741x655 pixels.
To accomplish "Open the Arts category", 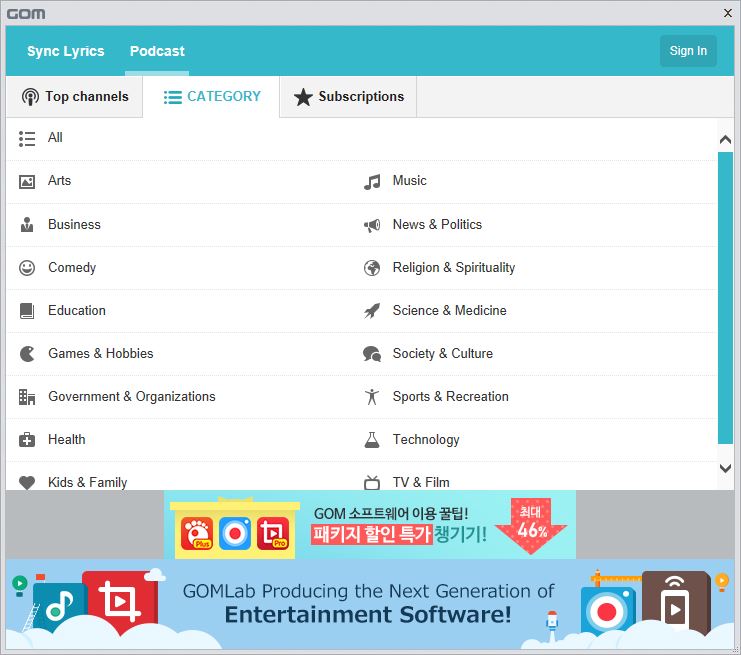I will [x=60, y=181].
